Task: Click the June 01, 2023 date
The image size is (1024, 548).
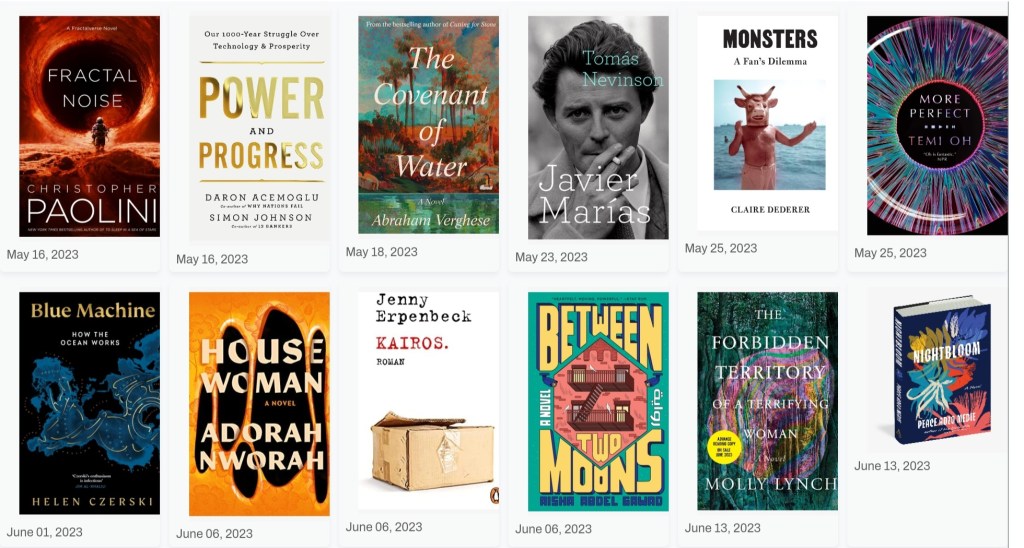Action: [44, 532]
